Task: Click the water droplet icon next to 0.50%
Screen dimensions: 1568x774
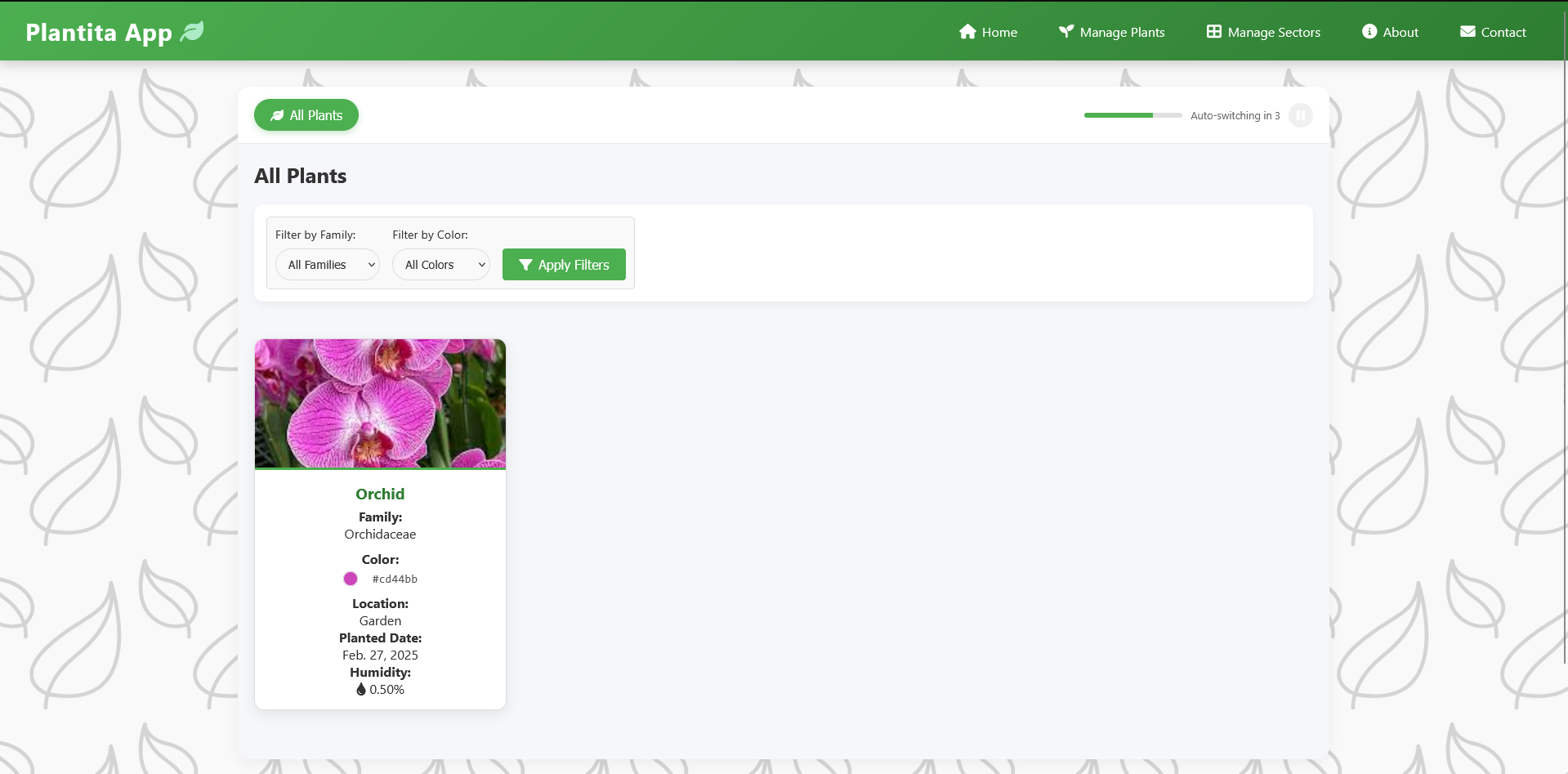Action: pyautogui.click(x=360, y=689)
